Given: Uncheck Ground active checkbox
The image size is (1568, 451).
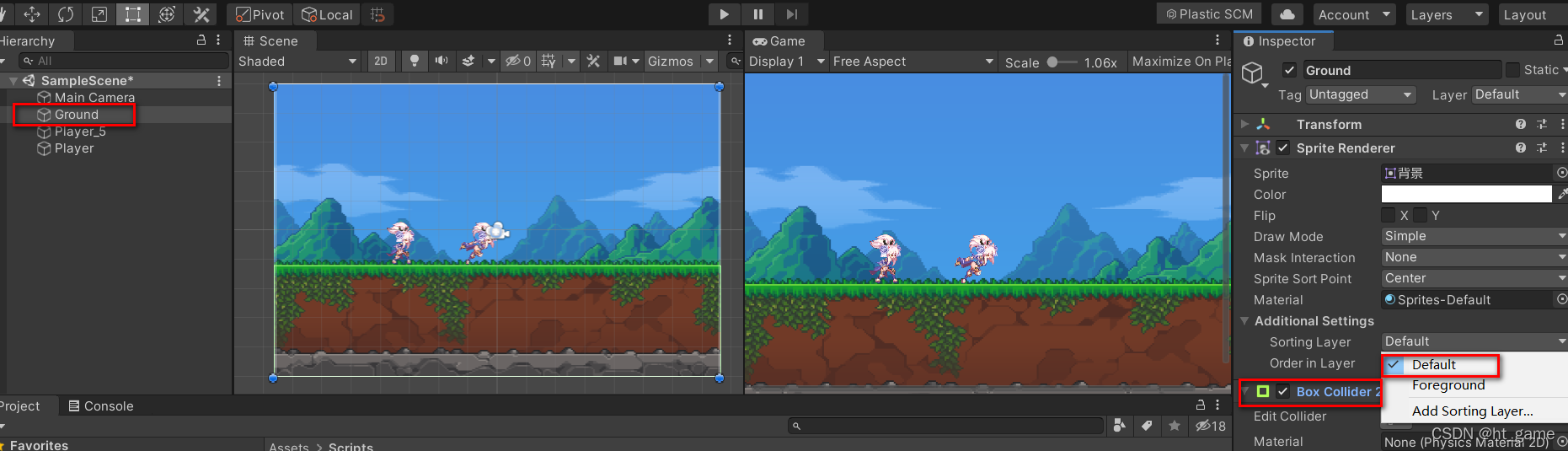Looking at the screenshot, I should (1289, 70).
